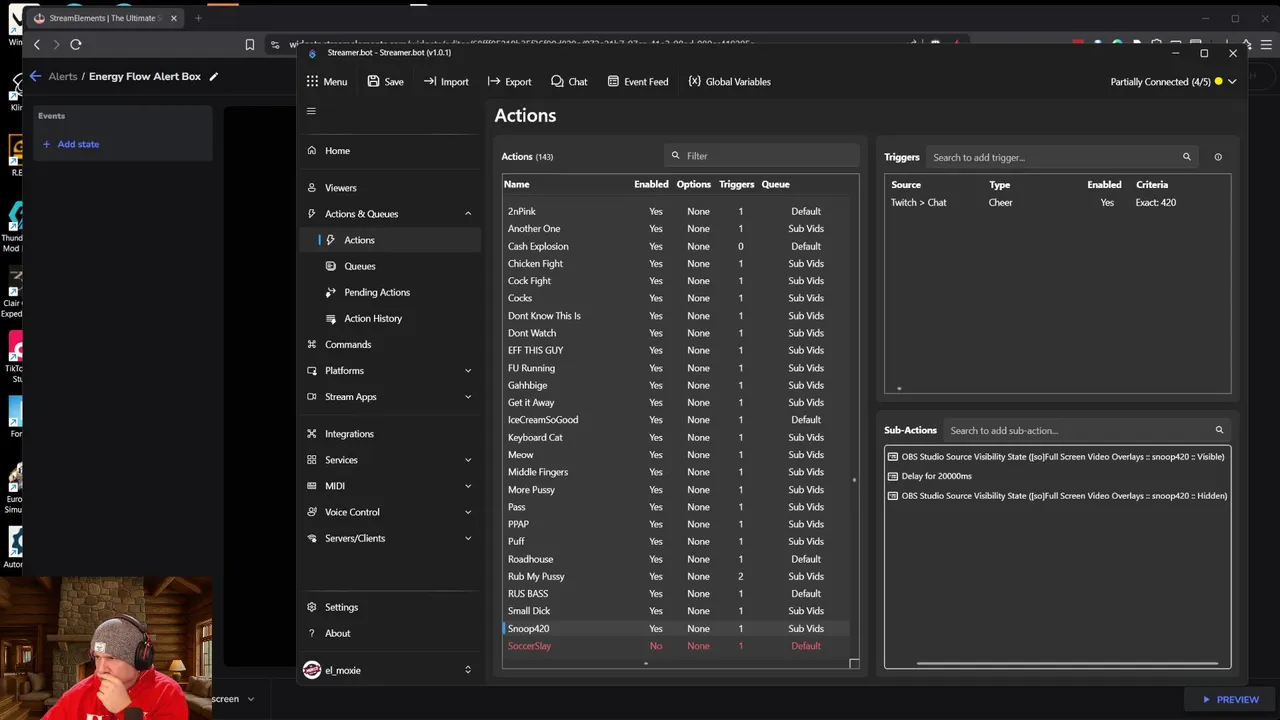Image resolution: width=1280 pixels, height=720 pixels.
Task: Select the Cash Explosion action row
Action: click(x=676, y=246)
